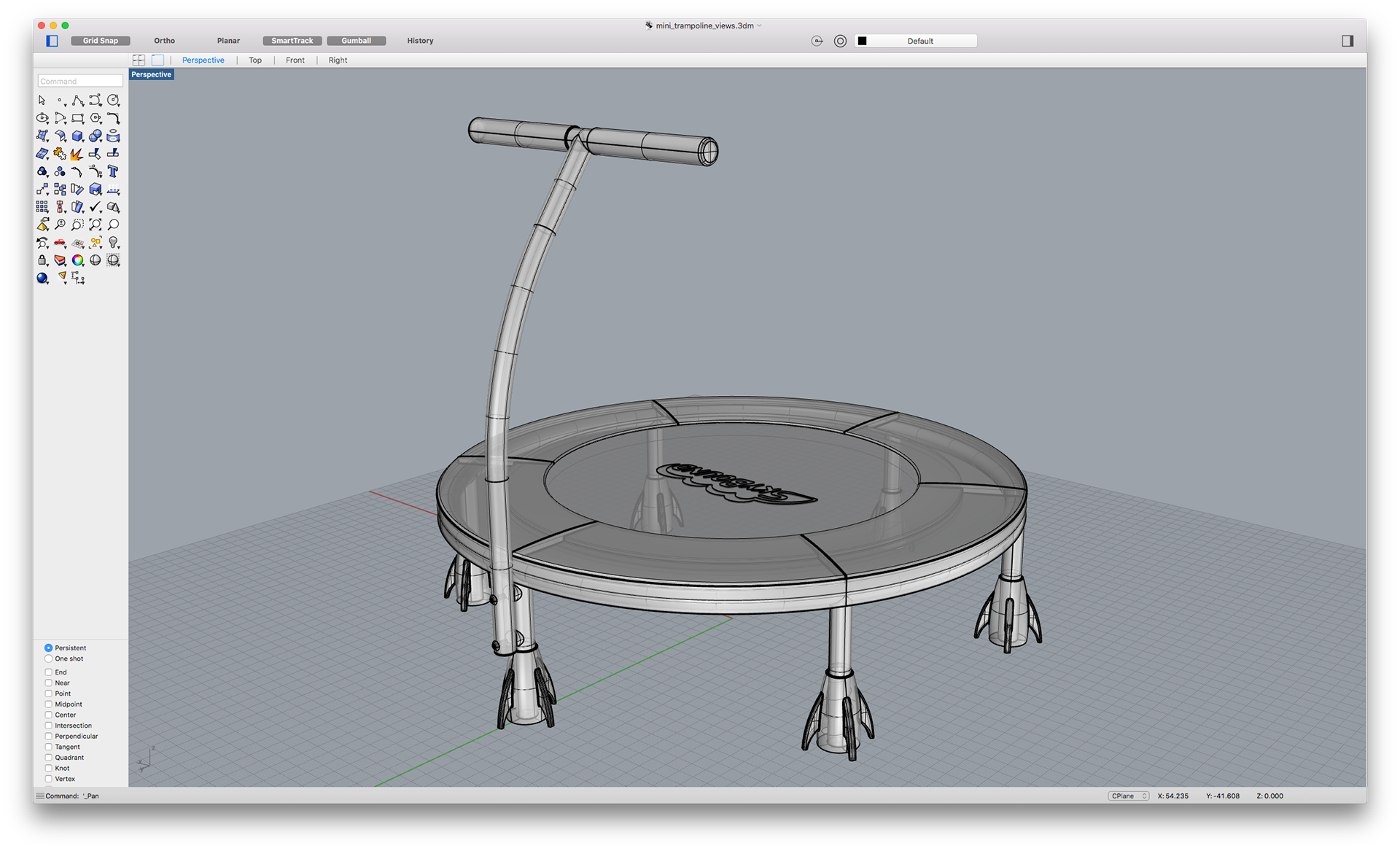The image size is (1400, 851).
Task: Click the lightbulb Hide Objects icon
Action: pyautogui.click(x=113, y=243)
